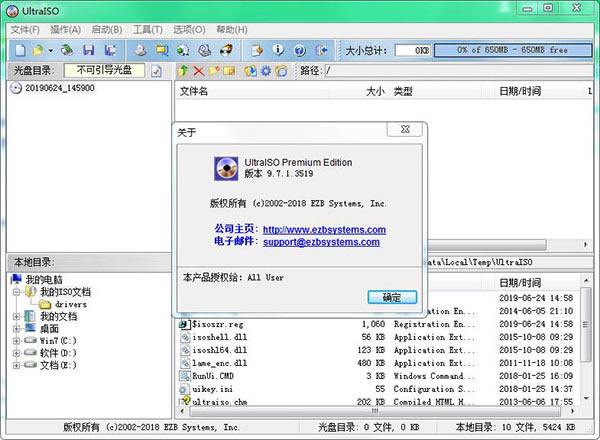Click the bootable checkmark document icon
This screenshot has height=440, width=600.
156,71
